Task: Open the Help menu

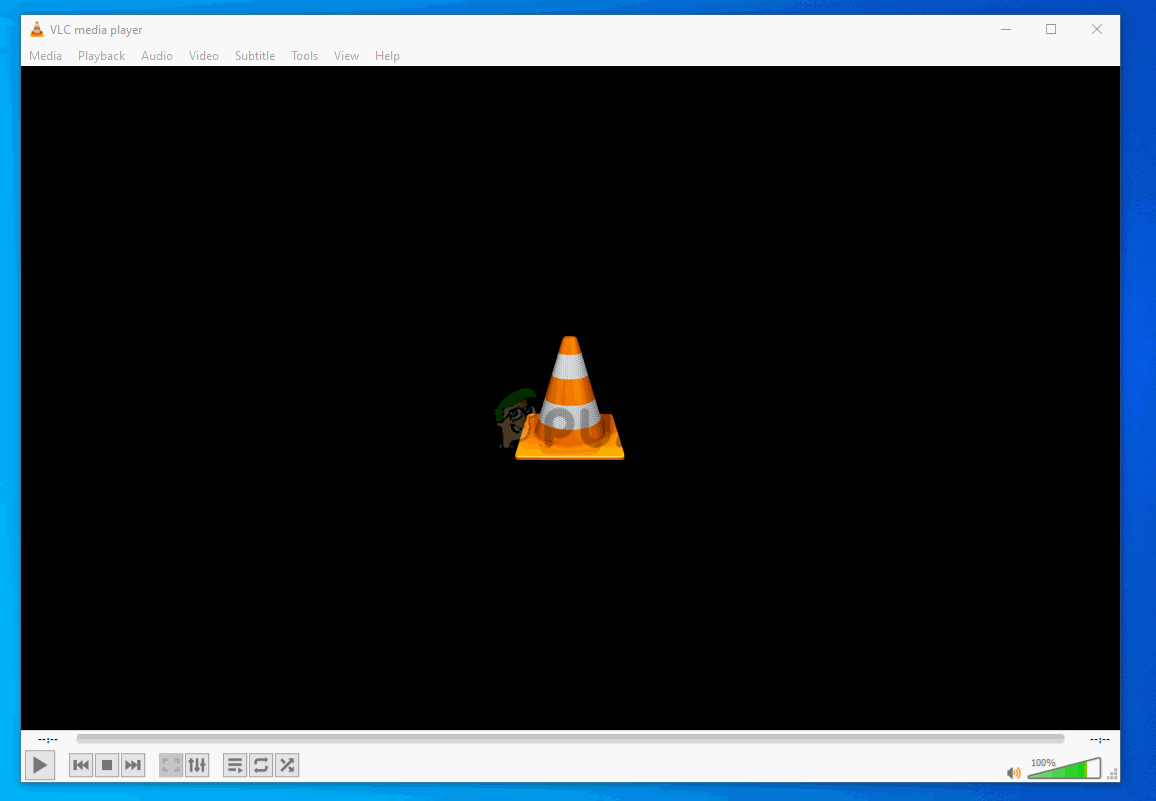Action: (x=387, y=56)
